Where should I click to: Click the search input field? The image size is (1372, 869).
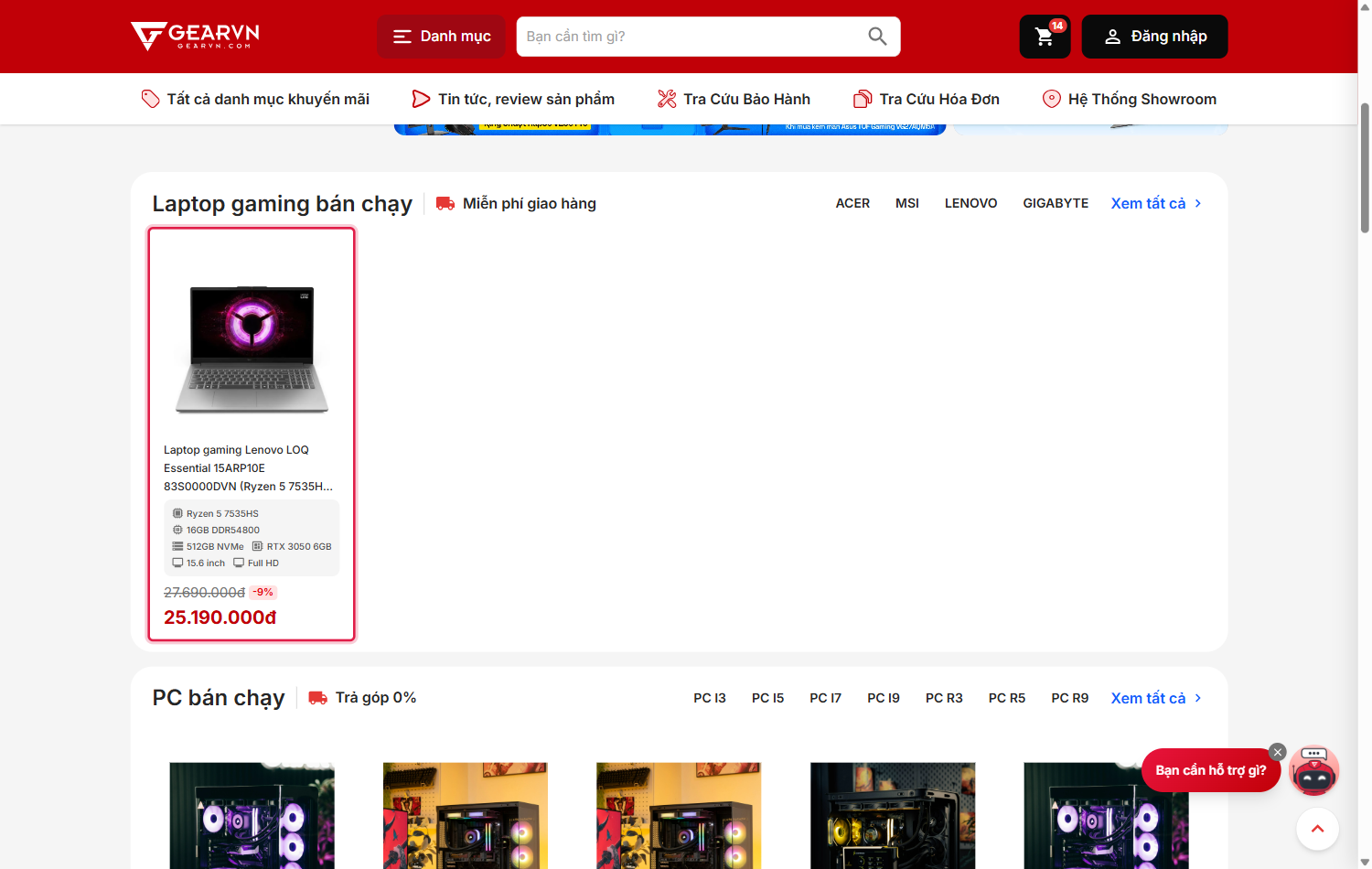pos(691,37)
